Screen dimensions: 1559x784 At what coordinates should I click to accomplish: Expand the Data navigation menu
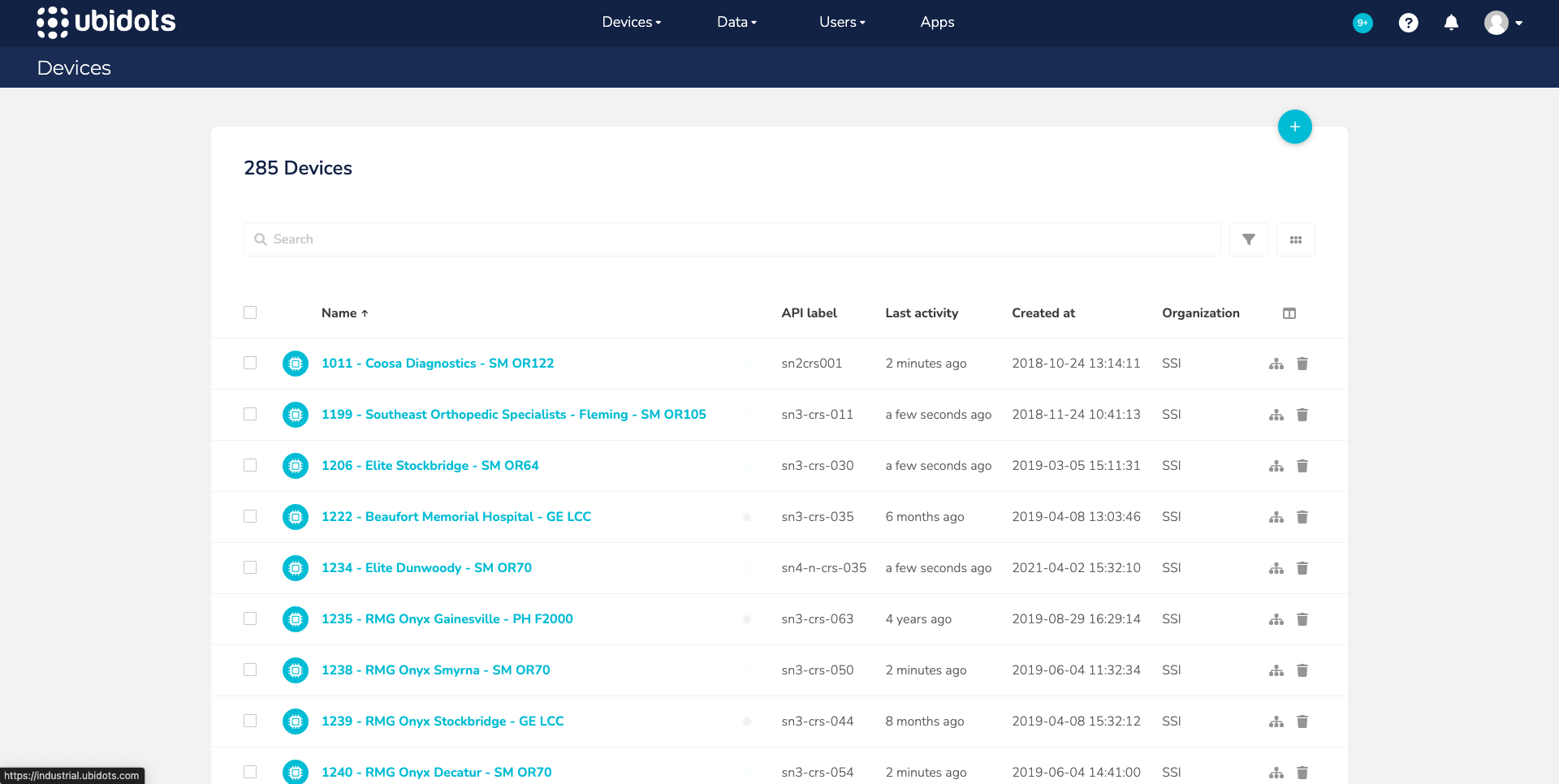[736, 23]
